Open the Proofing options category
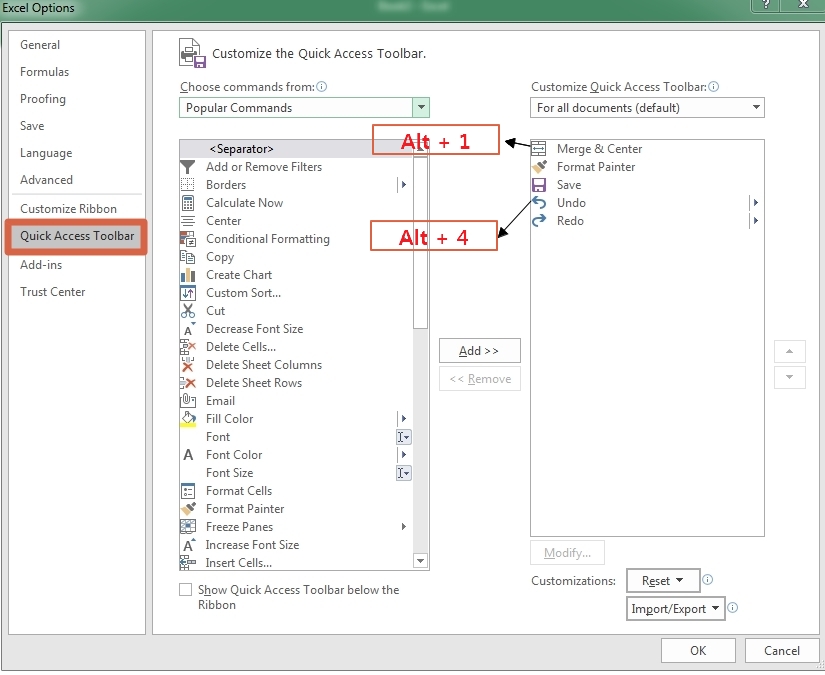Image resolution: width=825 pixels, height=675 pixels. pos(43,99)
